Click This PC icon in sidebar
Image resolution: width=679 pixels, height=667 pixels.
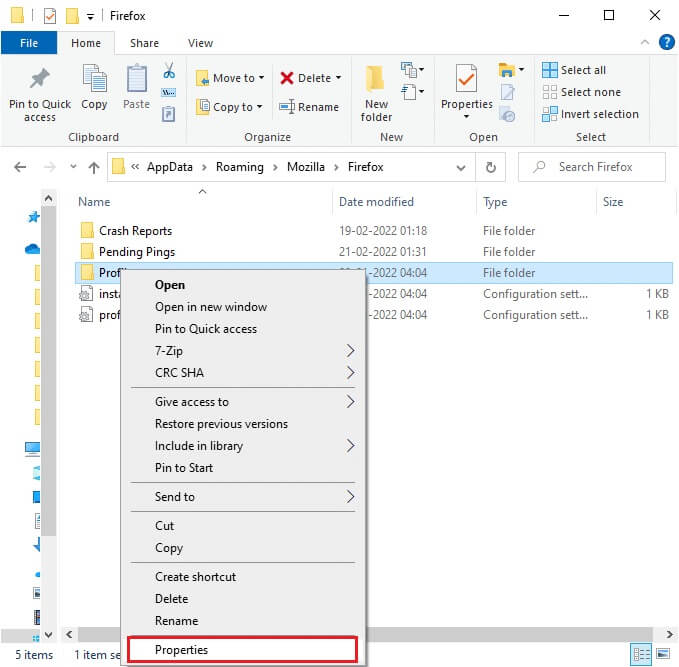[32, 449]
